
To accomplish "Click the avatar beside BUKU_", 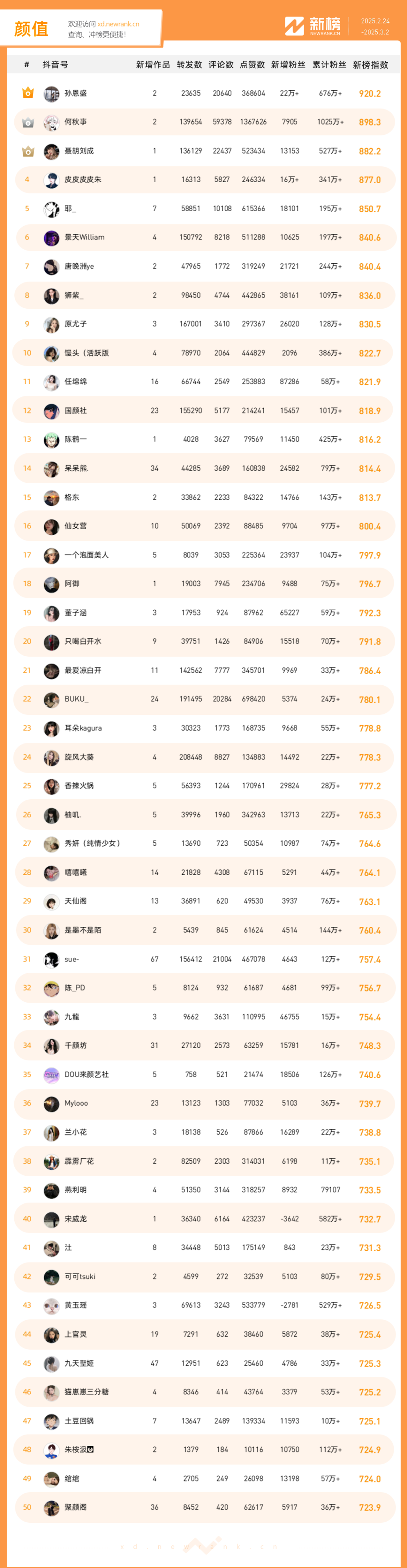I will [x=51, y=699].
